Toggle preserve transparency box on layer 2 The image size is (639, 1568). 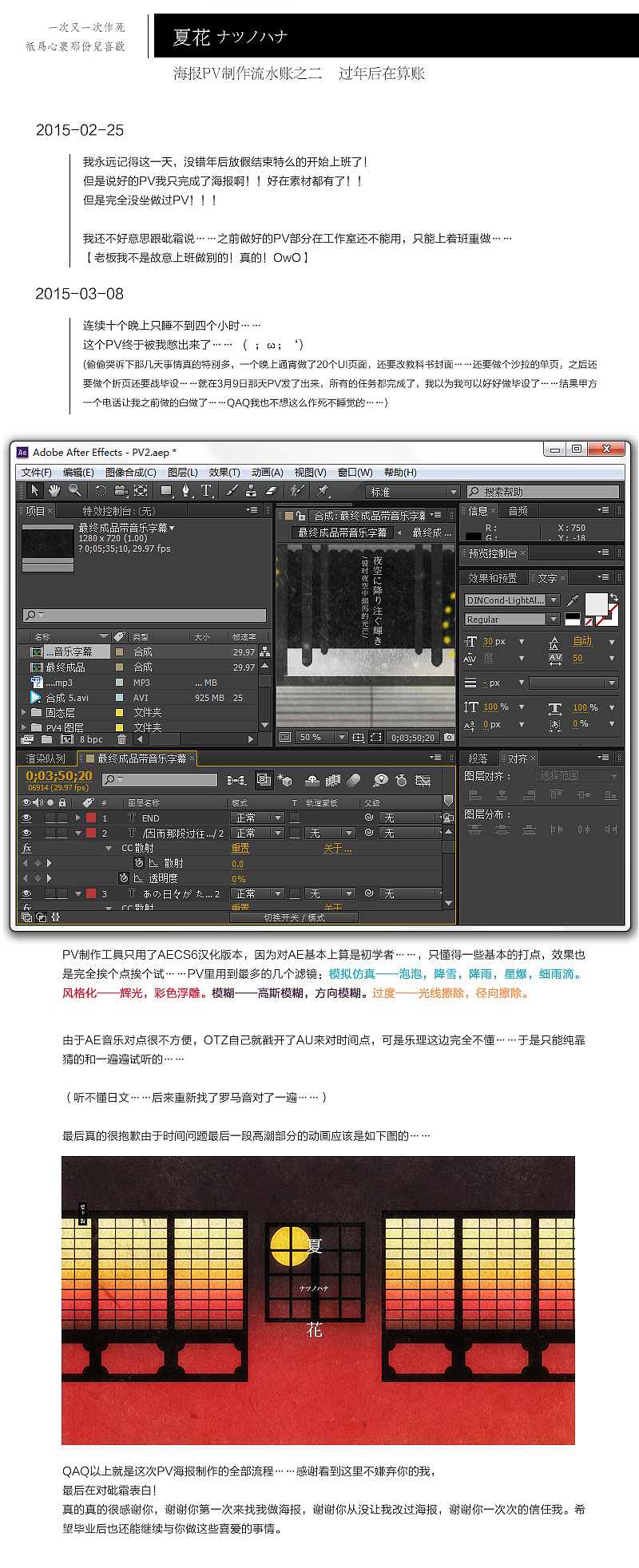pyautogui.click(x=295, y=833)
